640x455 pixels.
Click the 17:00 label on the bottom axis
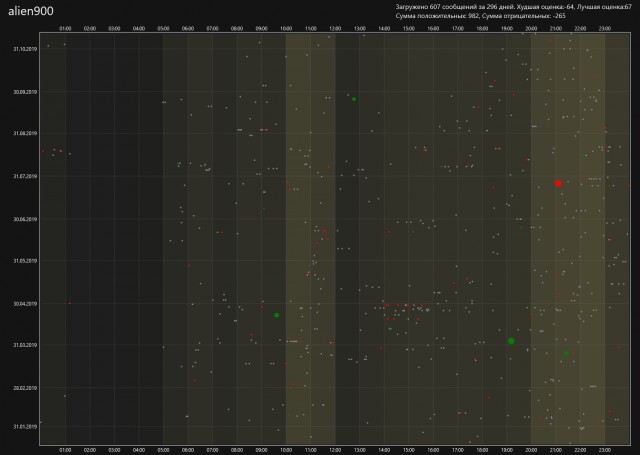[458, 450]
